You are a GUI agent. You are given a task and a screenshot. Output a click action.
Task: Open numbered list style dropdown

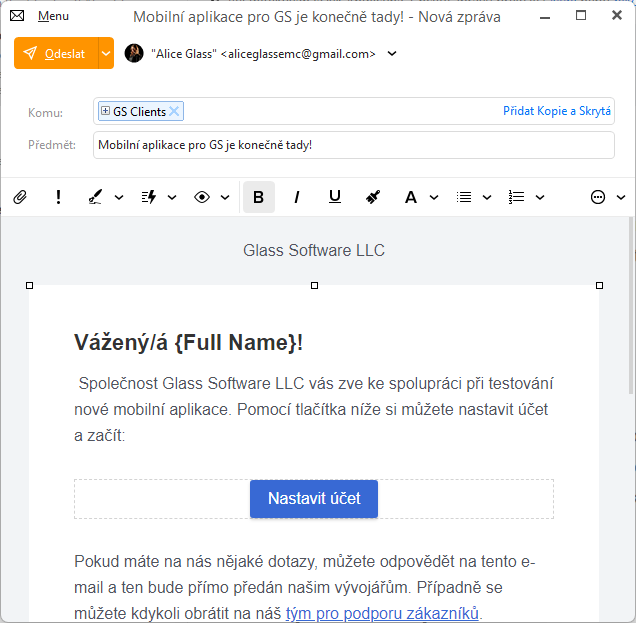[x=540, y=198]
